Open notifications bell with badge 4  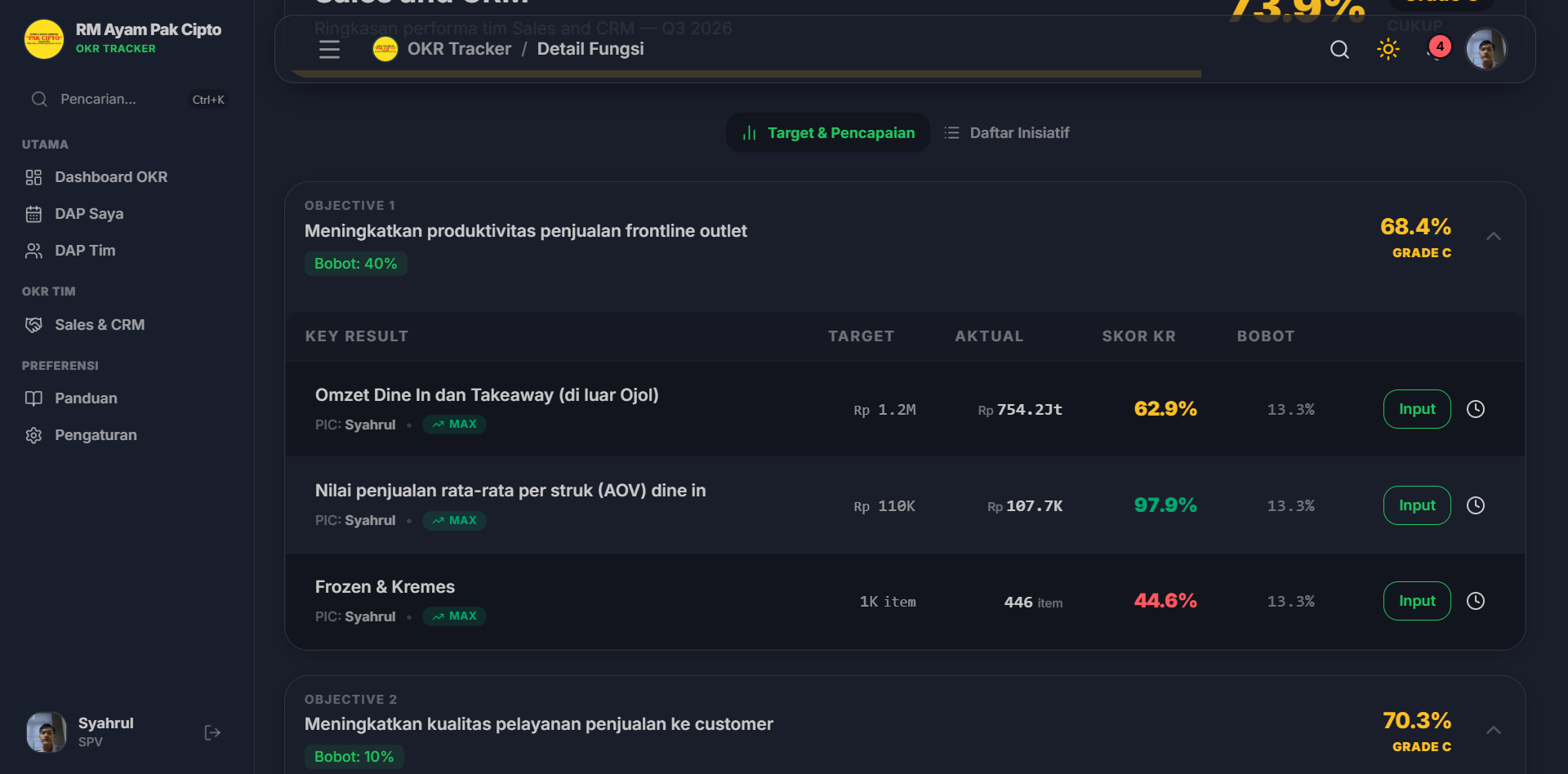1437,49
